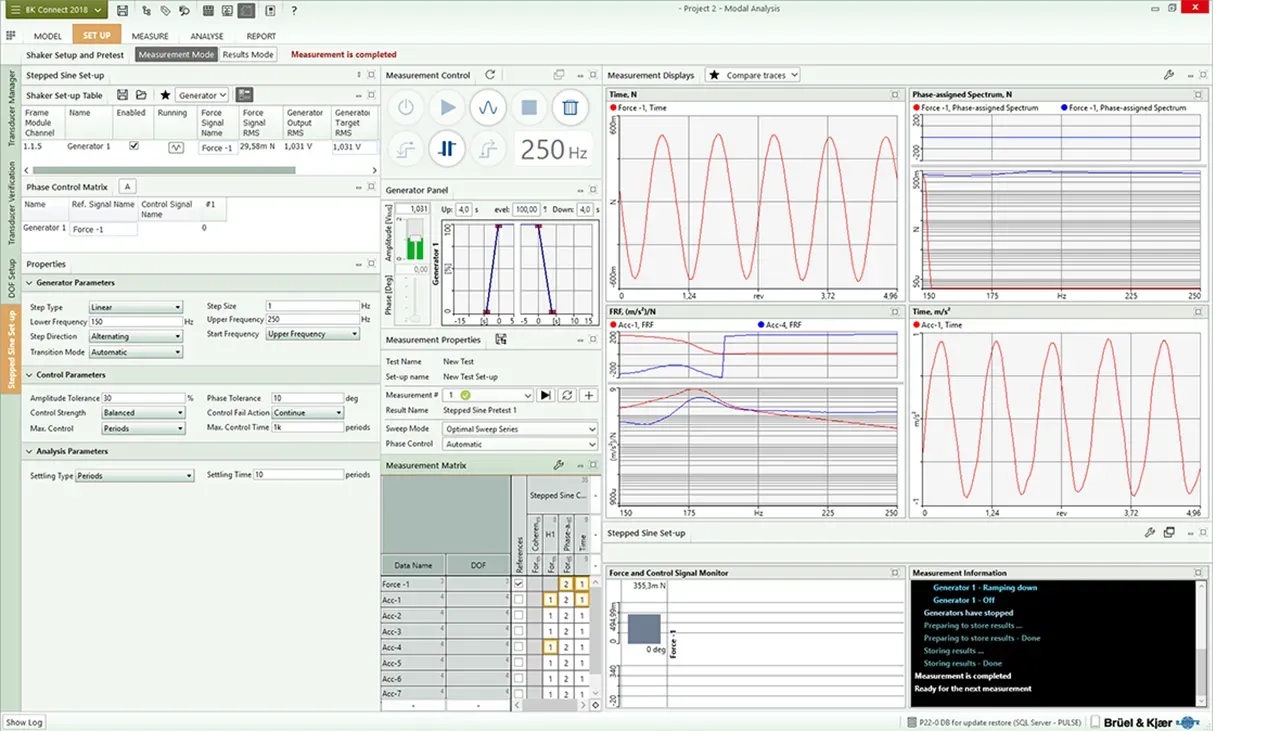Click the Stop measurement icon

click(x=528, y=107)
